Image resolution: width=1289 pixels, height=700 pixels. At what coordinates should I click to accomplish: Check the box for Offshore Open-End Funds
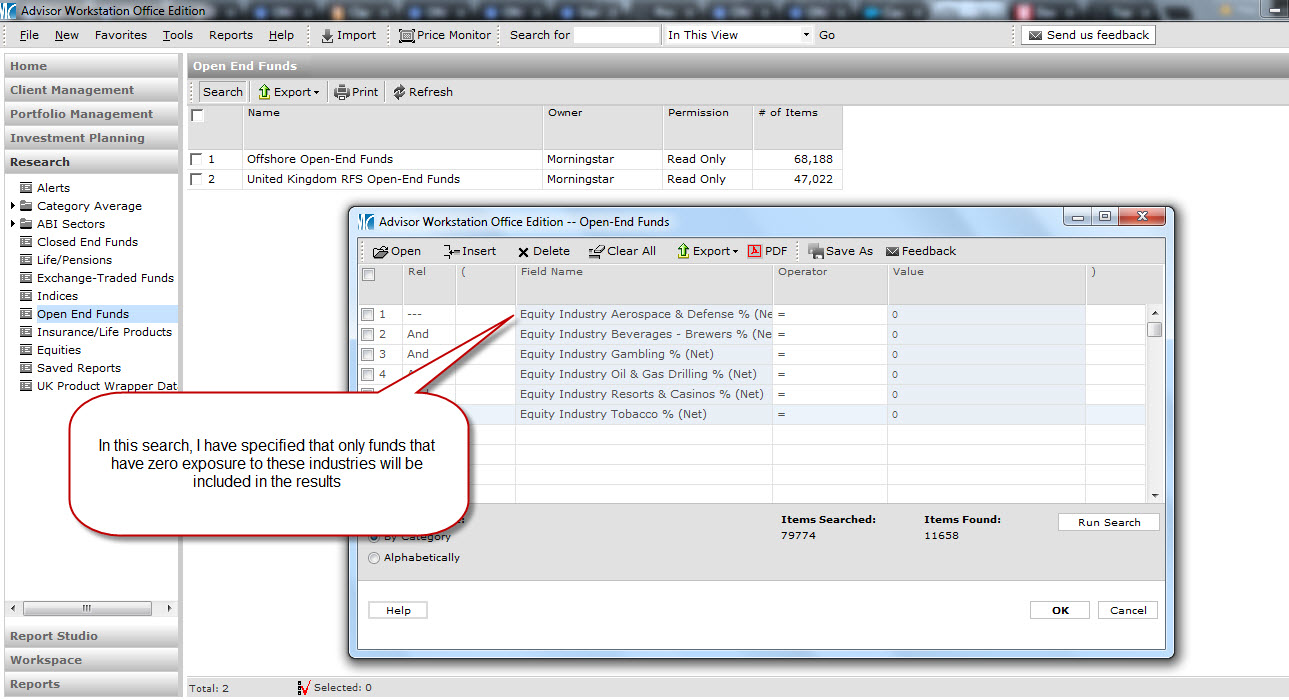pos(196,159)
